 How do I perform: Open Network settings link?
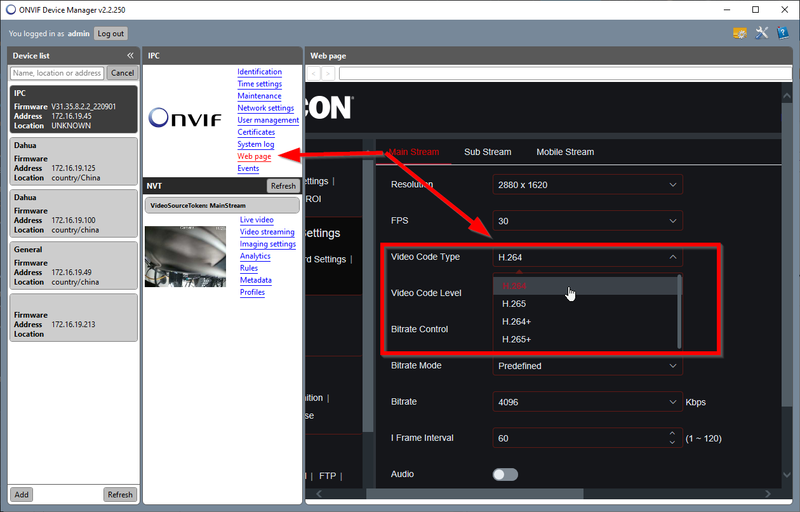point(265,108)
